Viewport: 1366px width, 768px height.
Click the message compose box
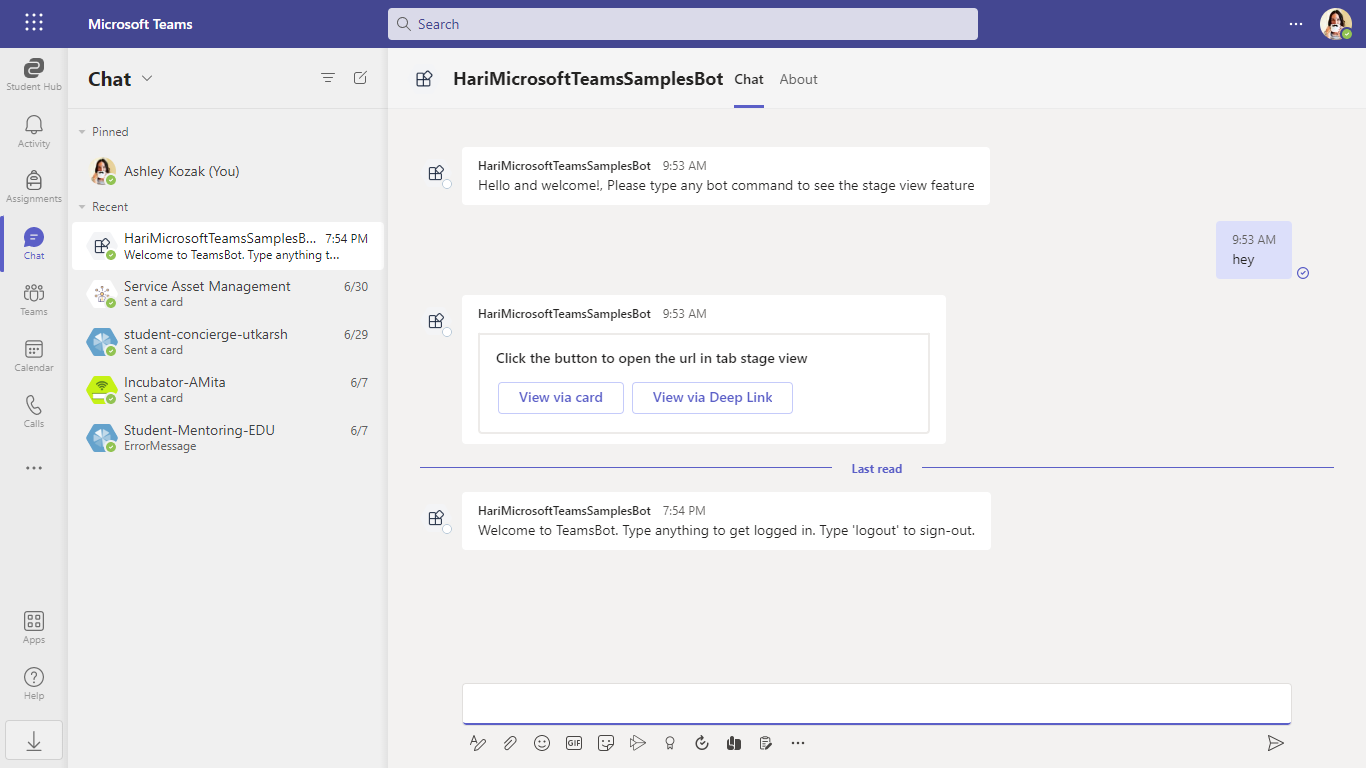(877, 703)
